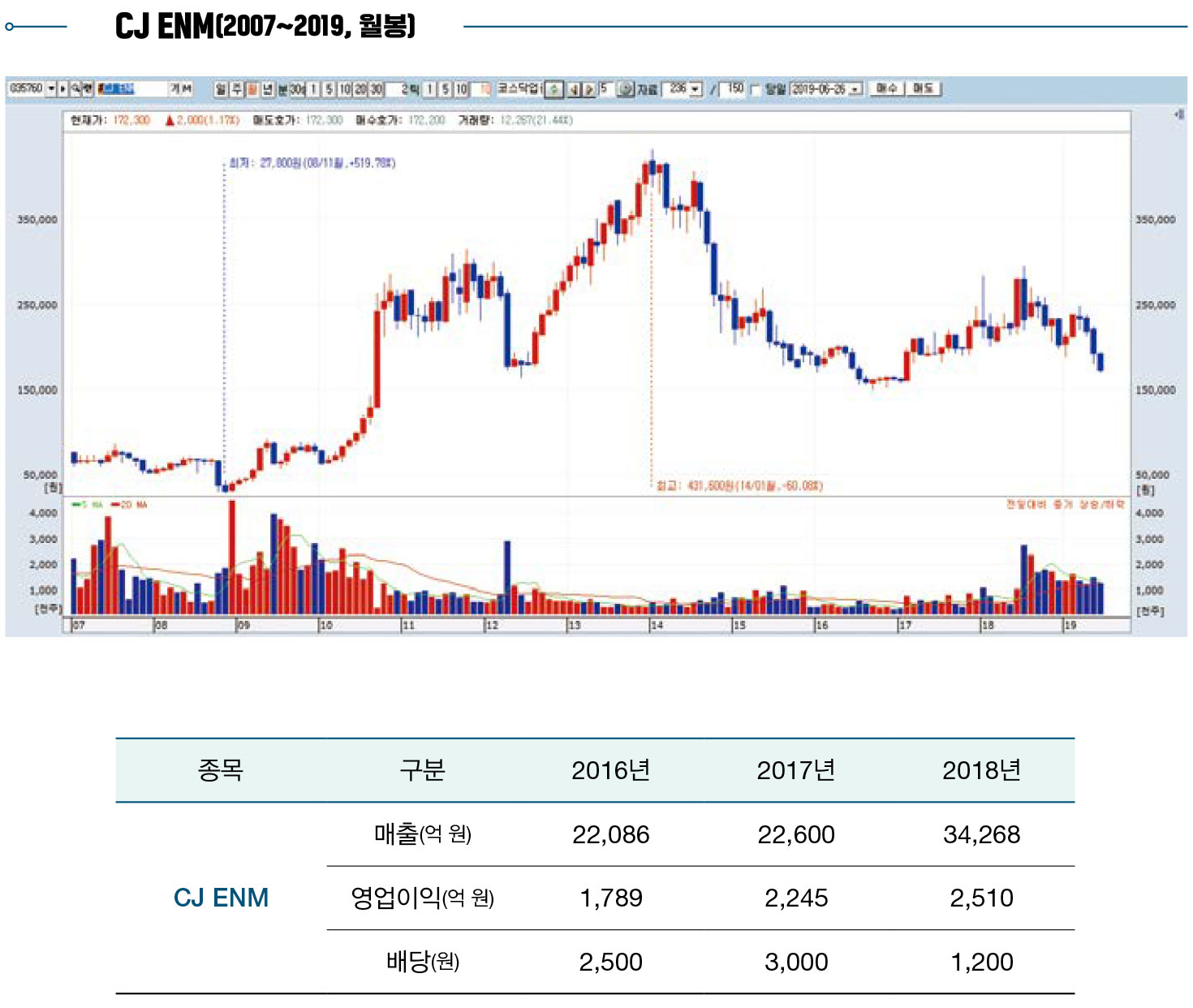Click the stock code field showing 035760
The width and height of the screenshot is (1193, 1008).
pos(25,88)
